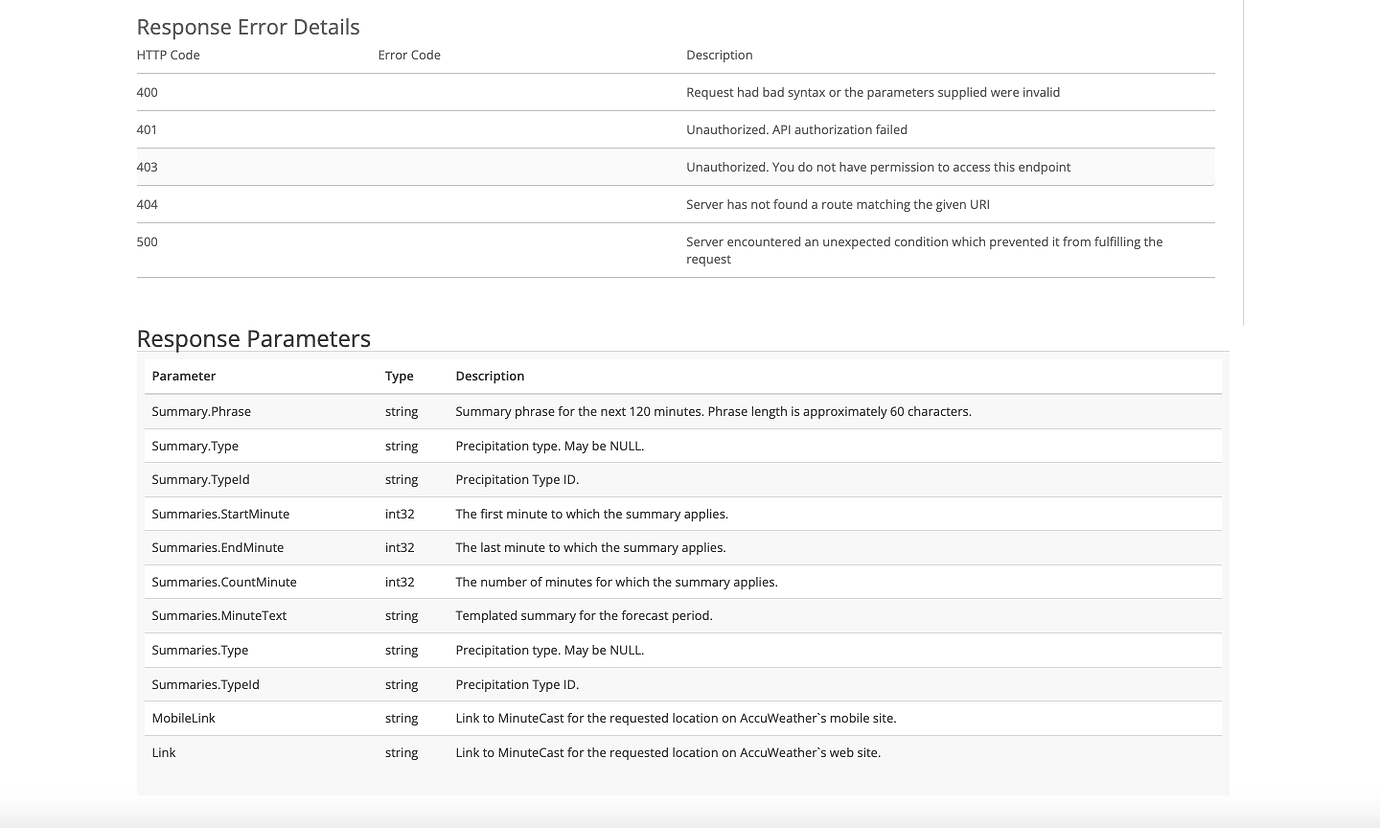Select the 500 HTTP code cell
Screen dimensions: 1380x828
147,241
